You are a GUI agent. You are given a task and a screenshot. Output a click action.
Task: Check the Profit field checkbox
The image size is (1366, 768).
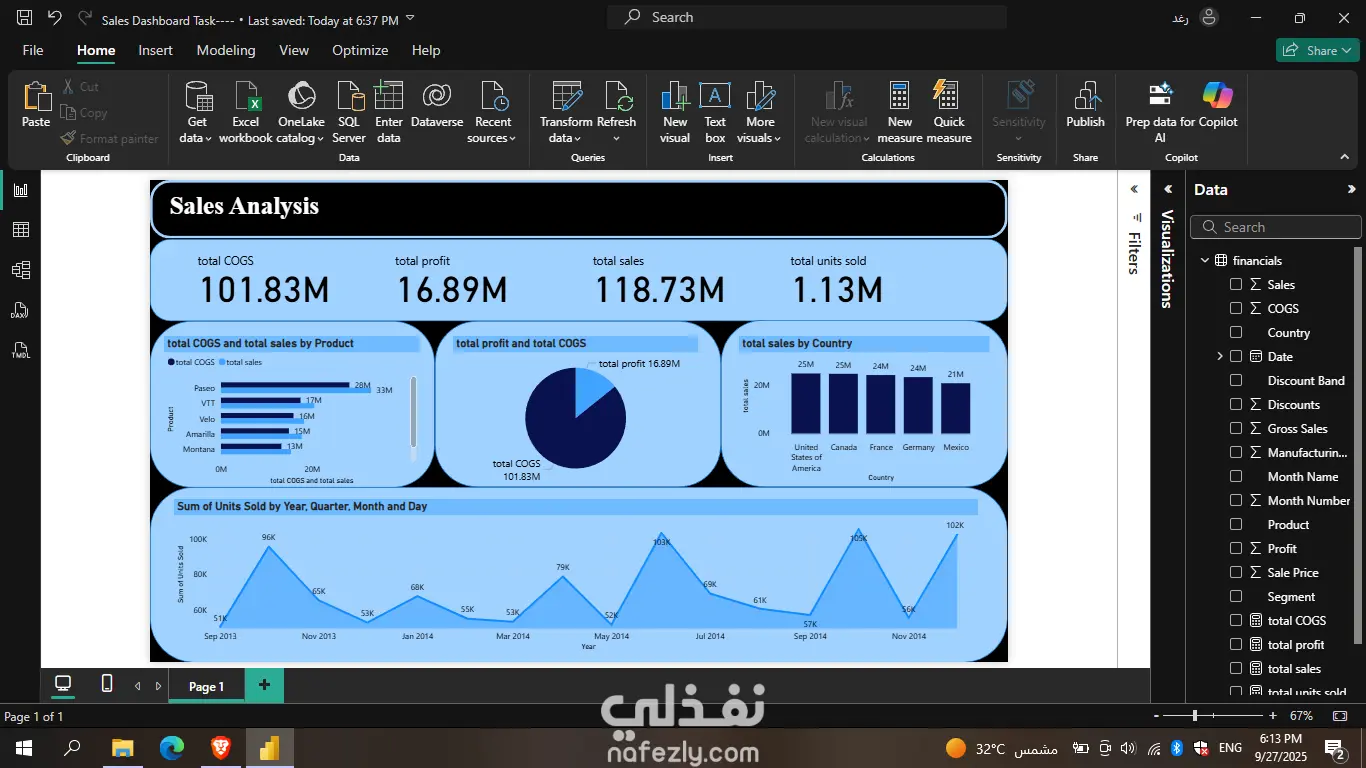click(1236, 549)
